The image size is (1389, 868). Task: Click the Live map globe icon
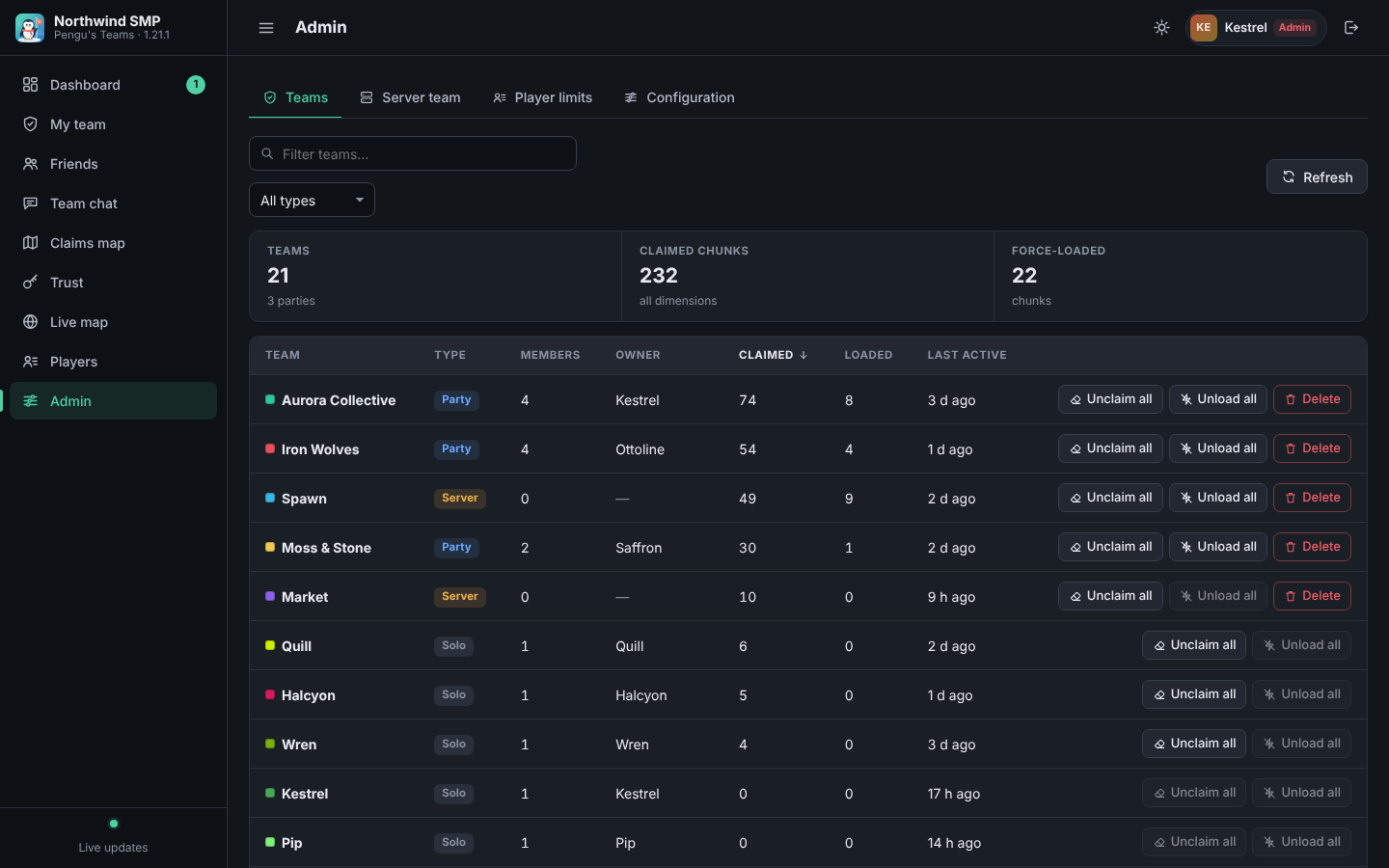[x=31, y=322]
